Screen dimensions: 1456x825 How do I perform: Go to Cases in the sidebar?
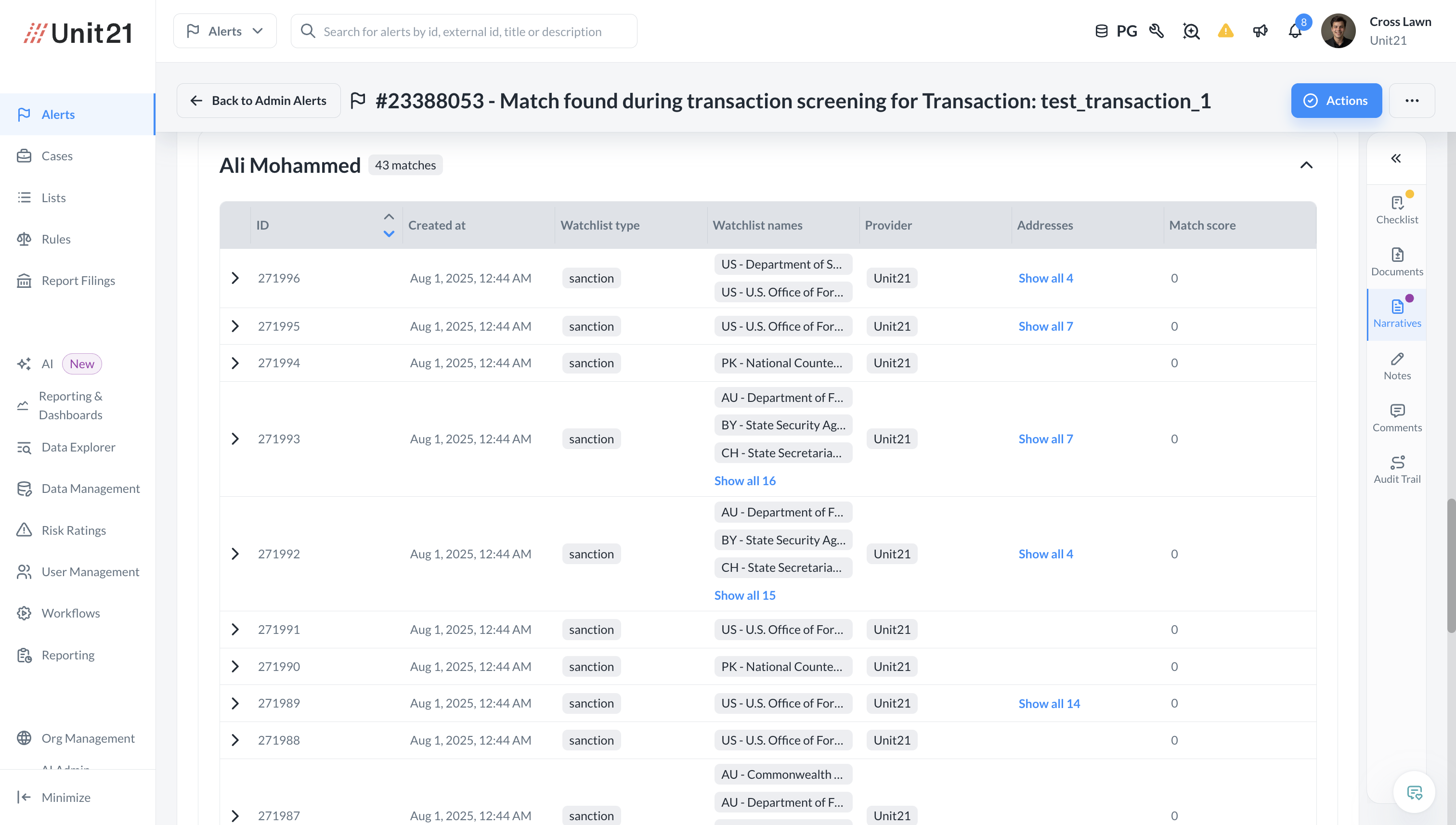[57, 156]
